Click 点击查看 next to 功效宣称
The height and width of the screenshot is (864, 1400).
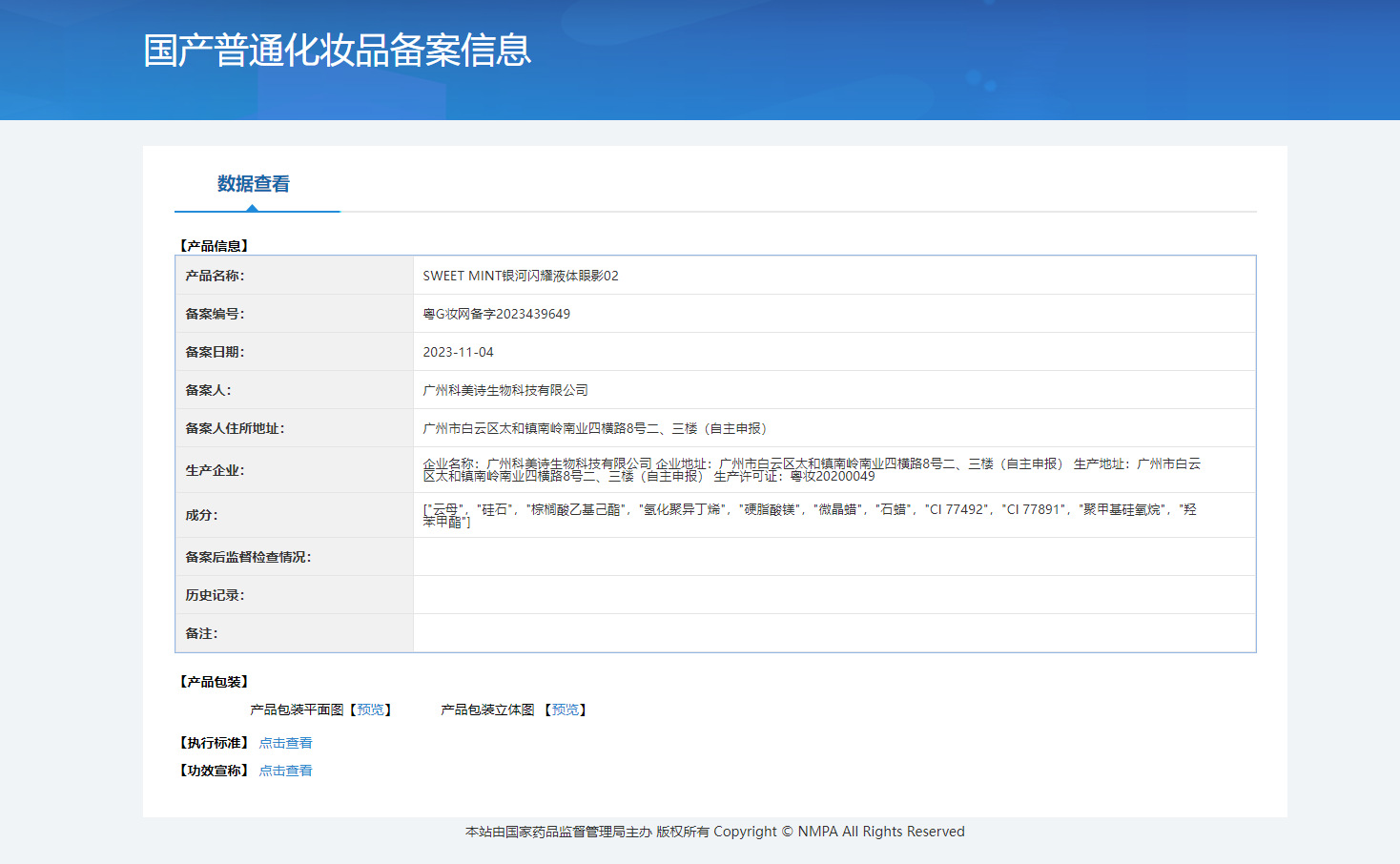click(x=285, y=771)
